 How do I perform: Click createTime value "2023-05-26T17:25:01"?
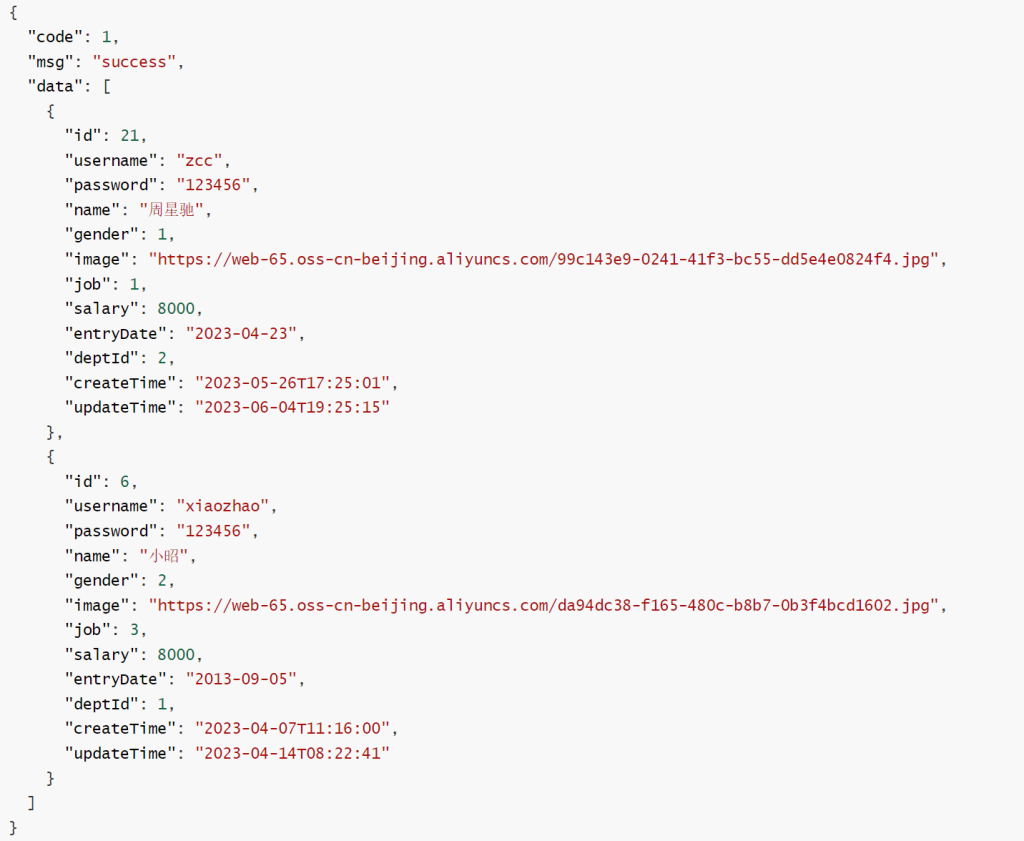tap(296, 383)
